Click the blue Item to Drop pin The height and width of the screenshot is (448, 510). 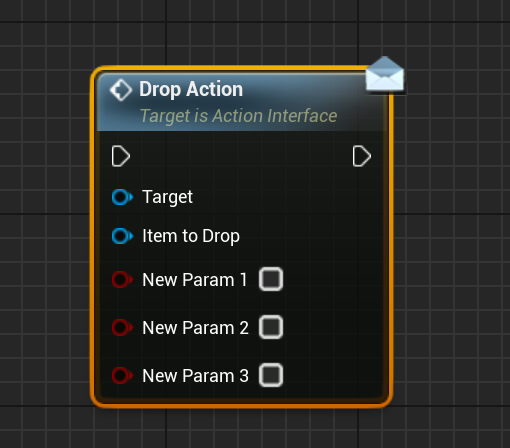[x=122, y=236]
